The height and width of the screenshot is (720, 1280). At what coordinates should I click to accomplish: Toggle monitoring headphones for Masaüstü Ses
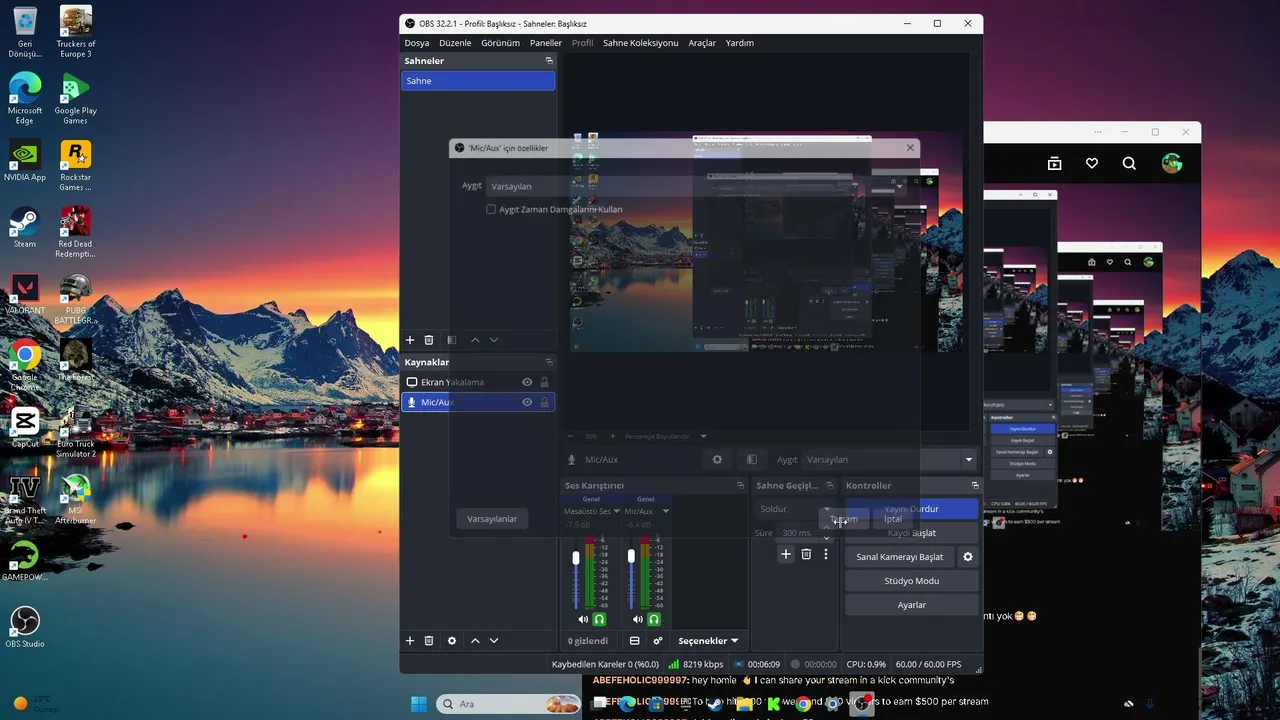[600, 620]
